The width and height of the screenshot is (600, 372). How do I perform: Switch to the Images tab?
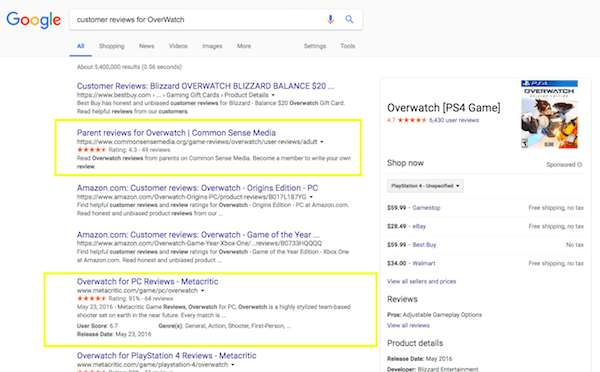click(212, 46)
